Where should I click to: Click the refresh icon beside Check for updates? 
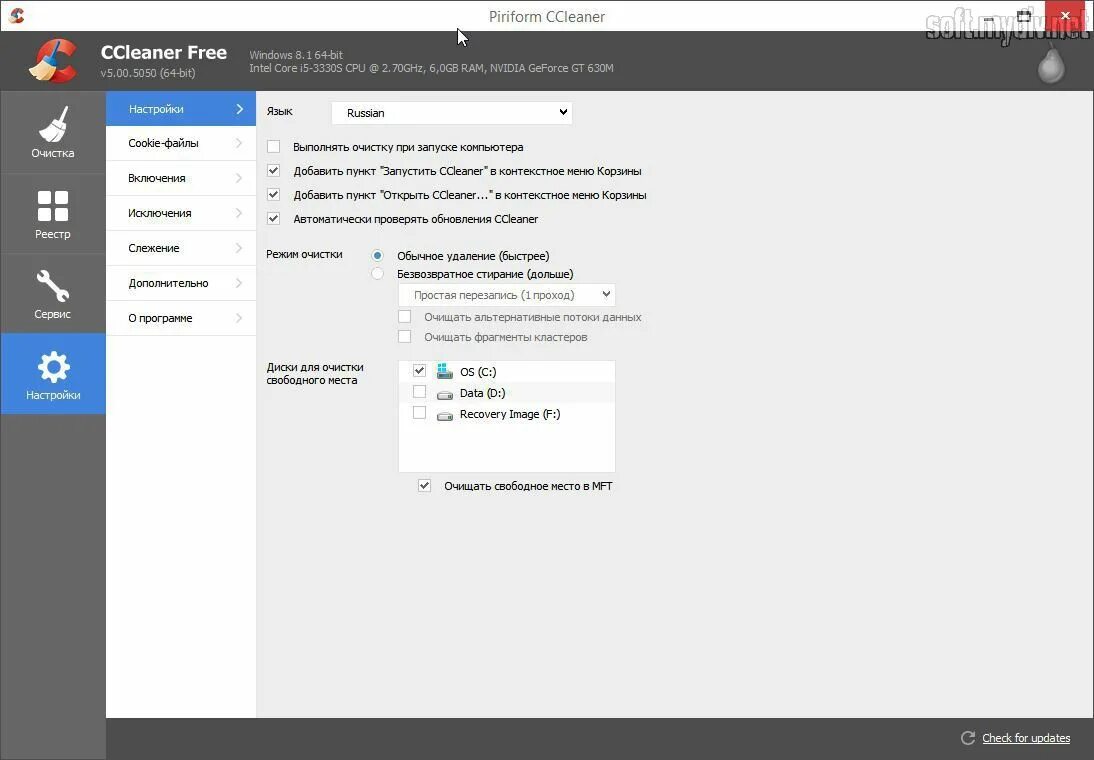tap(967, 738)
